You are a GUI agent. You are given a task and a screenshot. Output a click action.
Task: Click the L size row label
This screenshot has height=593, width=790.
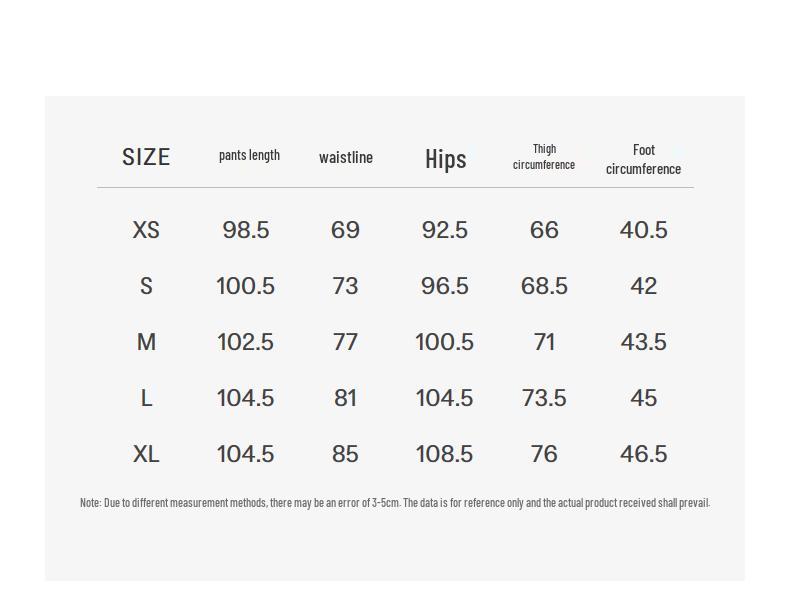click(x=146, y=398)
